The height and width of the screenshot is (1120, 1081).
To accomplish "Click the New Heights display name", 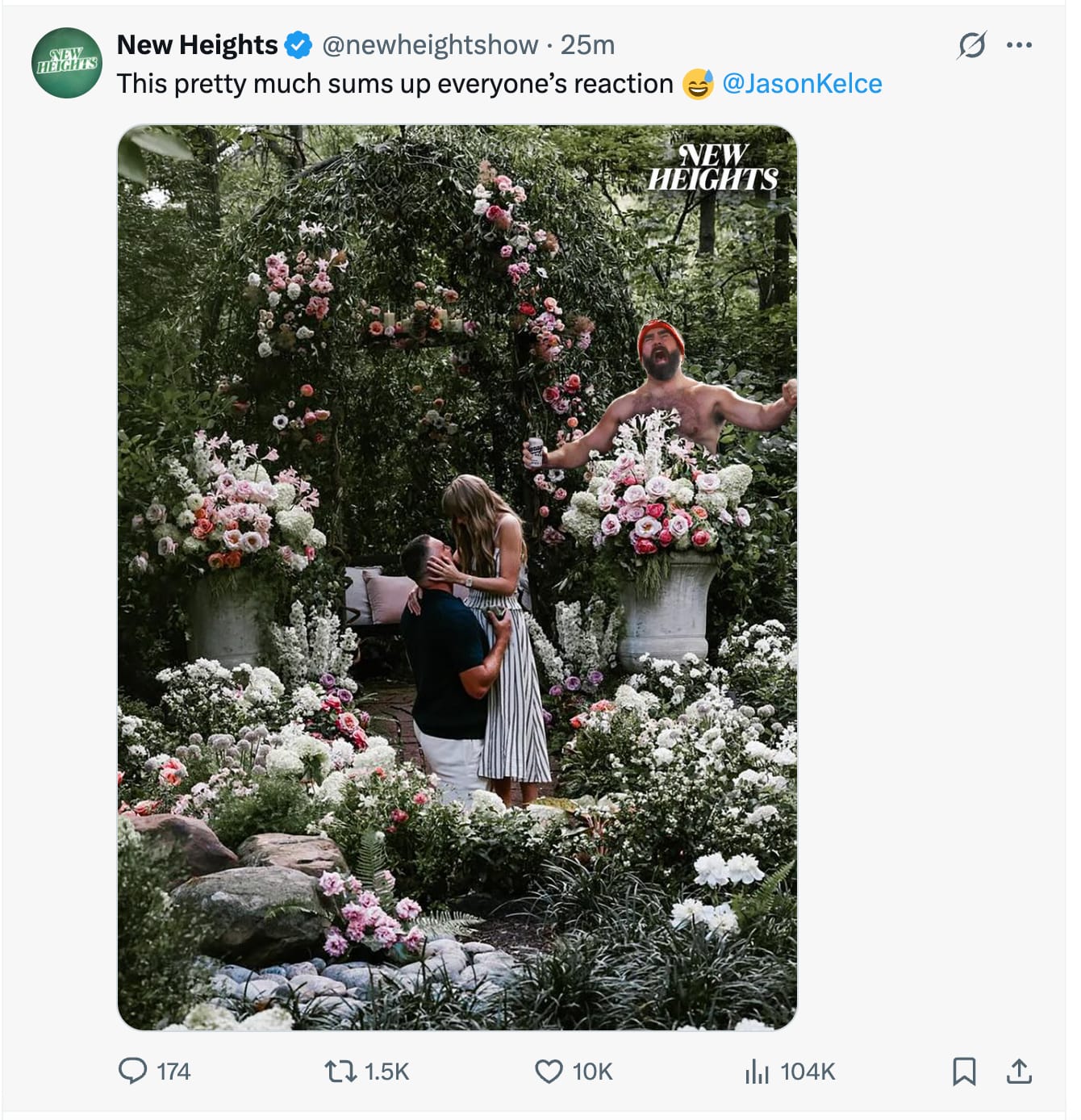I will [197, 46].
